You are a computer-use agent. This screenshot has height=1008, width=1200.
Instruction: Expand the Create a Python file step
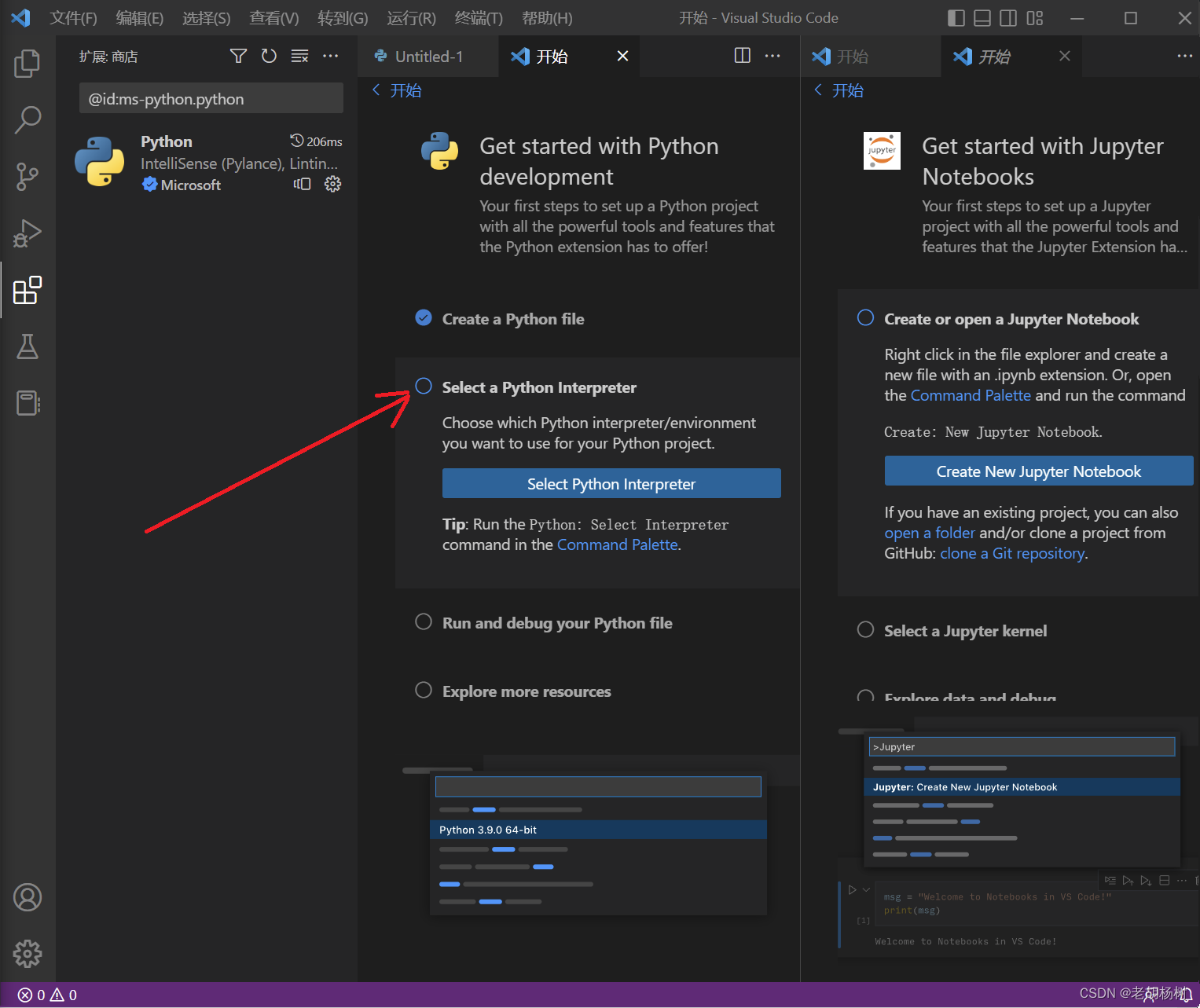click(513, 319)
